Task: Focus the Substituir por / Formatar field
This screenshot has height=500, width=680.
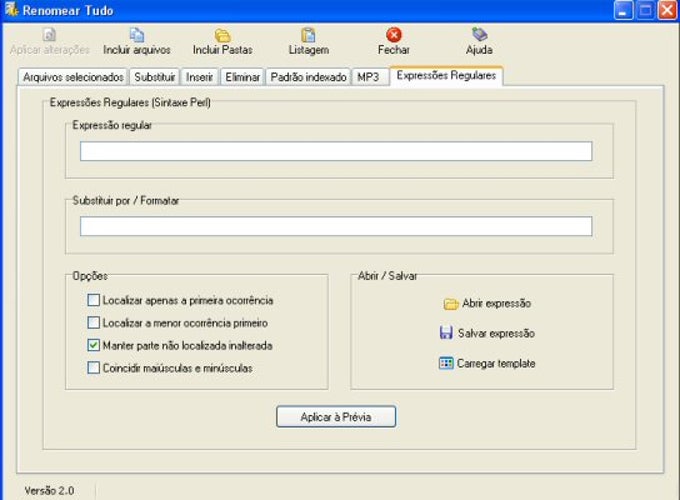Action: (336, 226)
